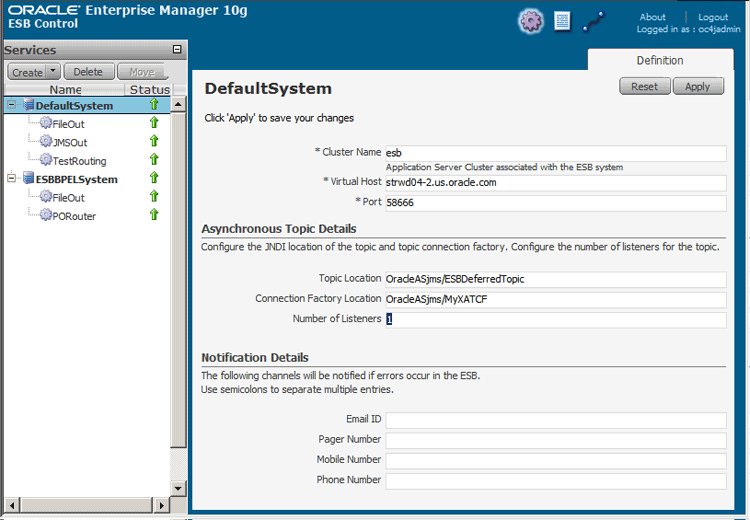Click ESBBPELSystem green status arrow

tap(154, 177)
